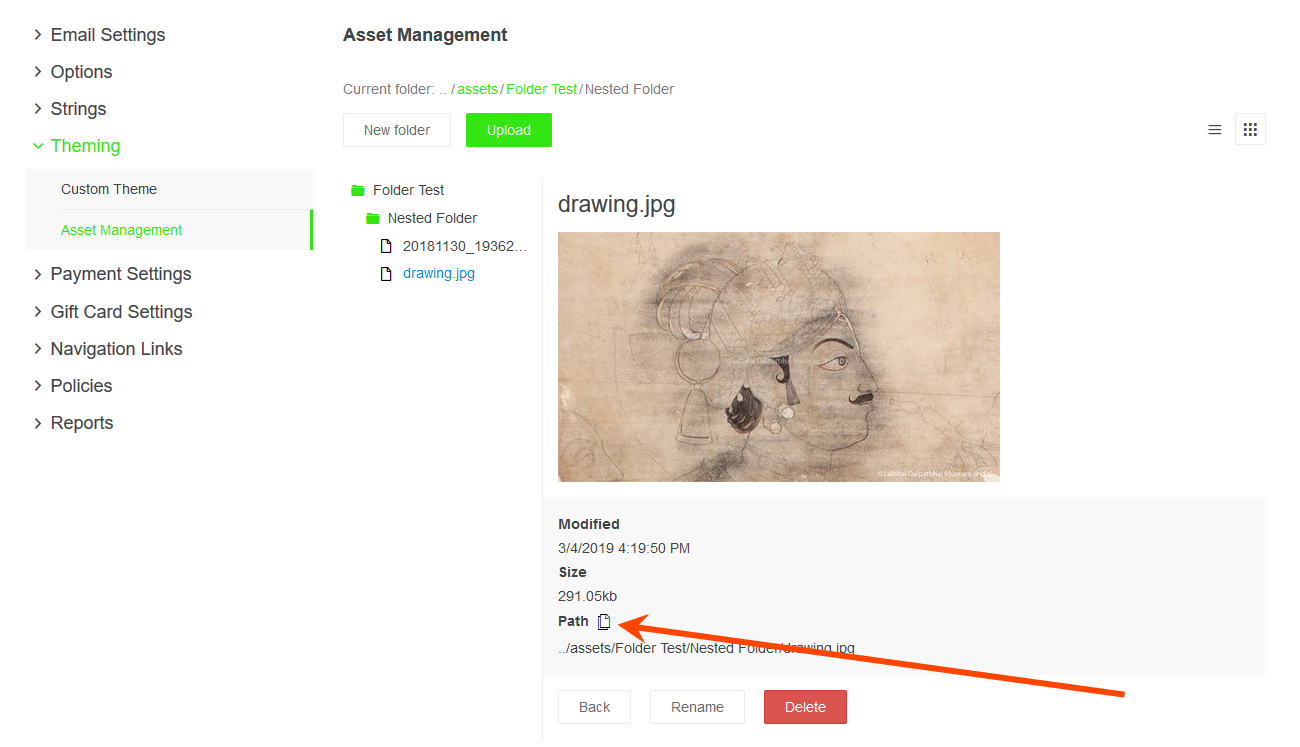Click the file icon beside drawing.jpg
This screenshot has width=1300, height=747.
click(386, 274)
